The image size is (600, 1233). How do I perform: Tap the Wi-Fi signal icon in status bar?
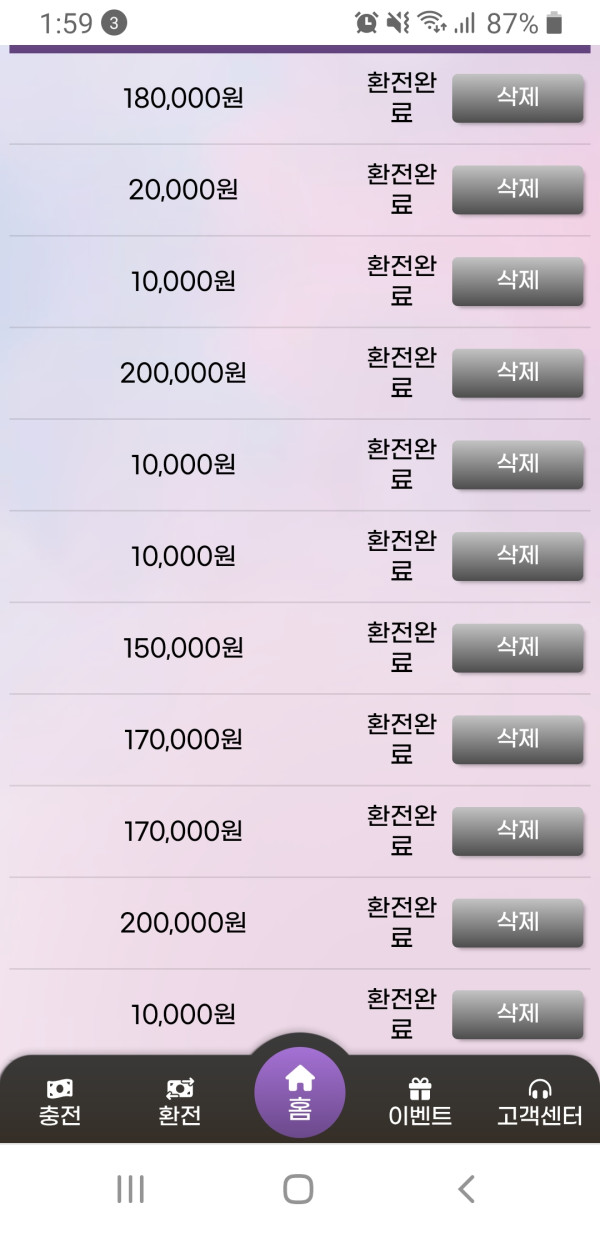coord(431,23)
